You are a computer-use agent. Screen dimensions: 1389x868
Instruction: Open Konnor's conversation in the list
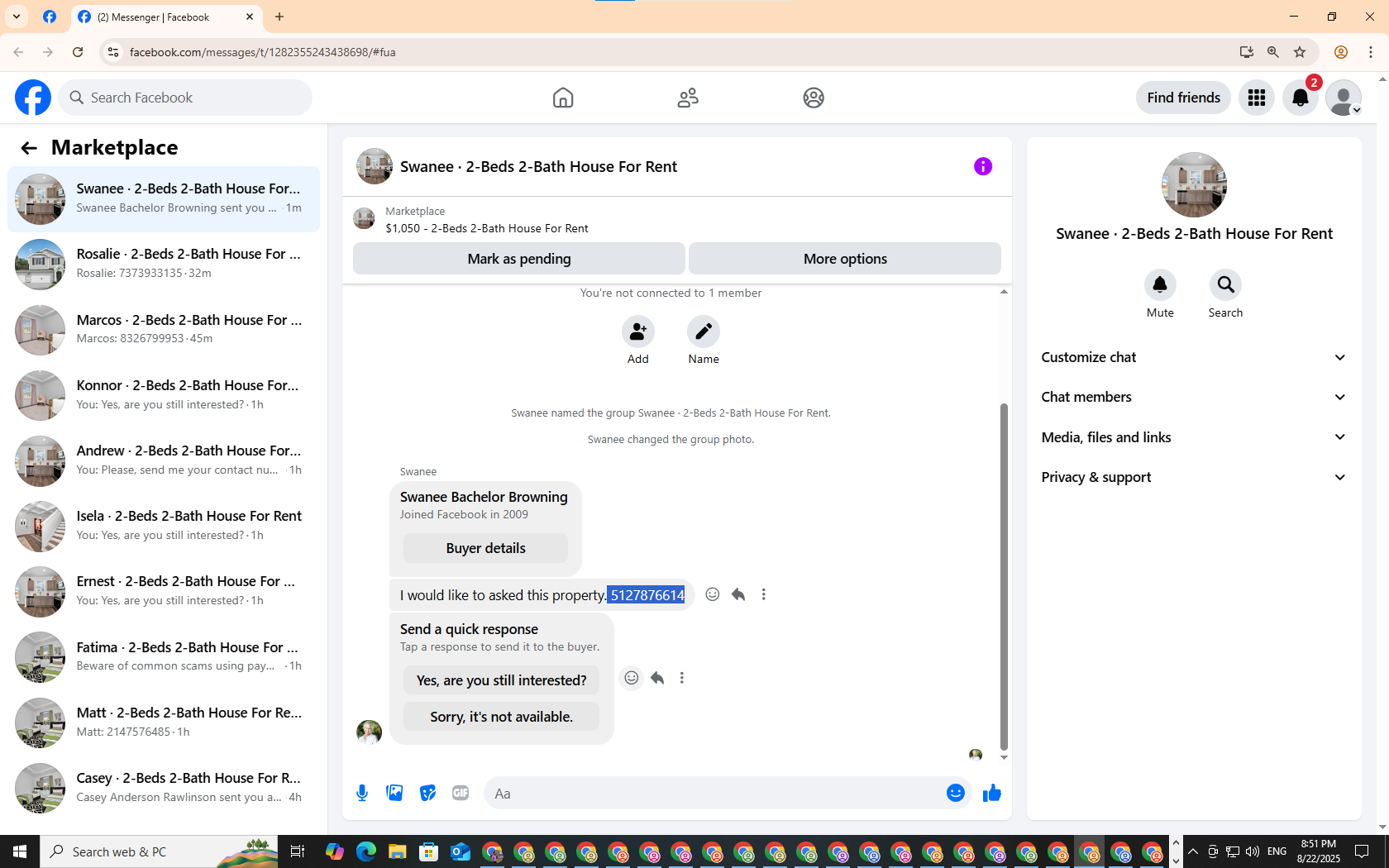[x=164, y=395]
